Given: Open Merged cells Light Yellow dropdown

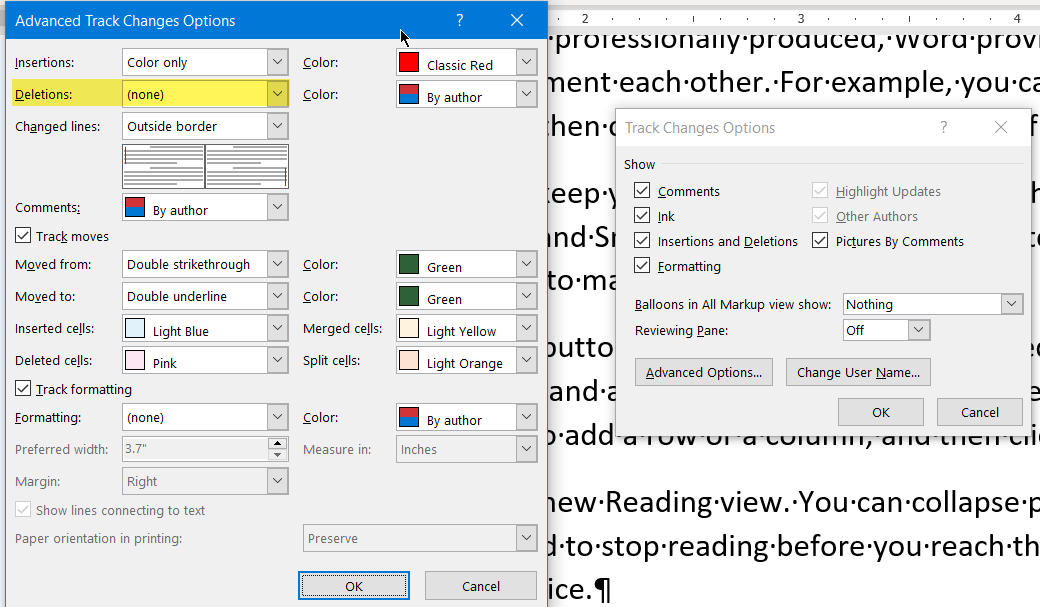Looking at the screenshot, I should [x=466, y=328].
